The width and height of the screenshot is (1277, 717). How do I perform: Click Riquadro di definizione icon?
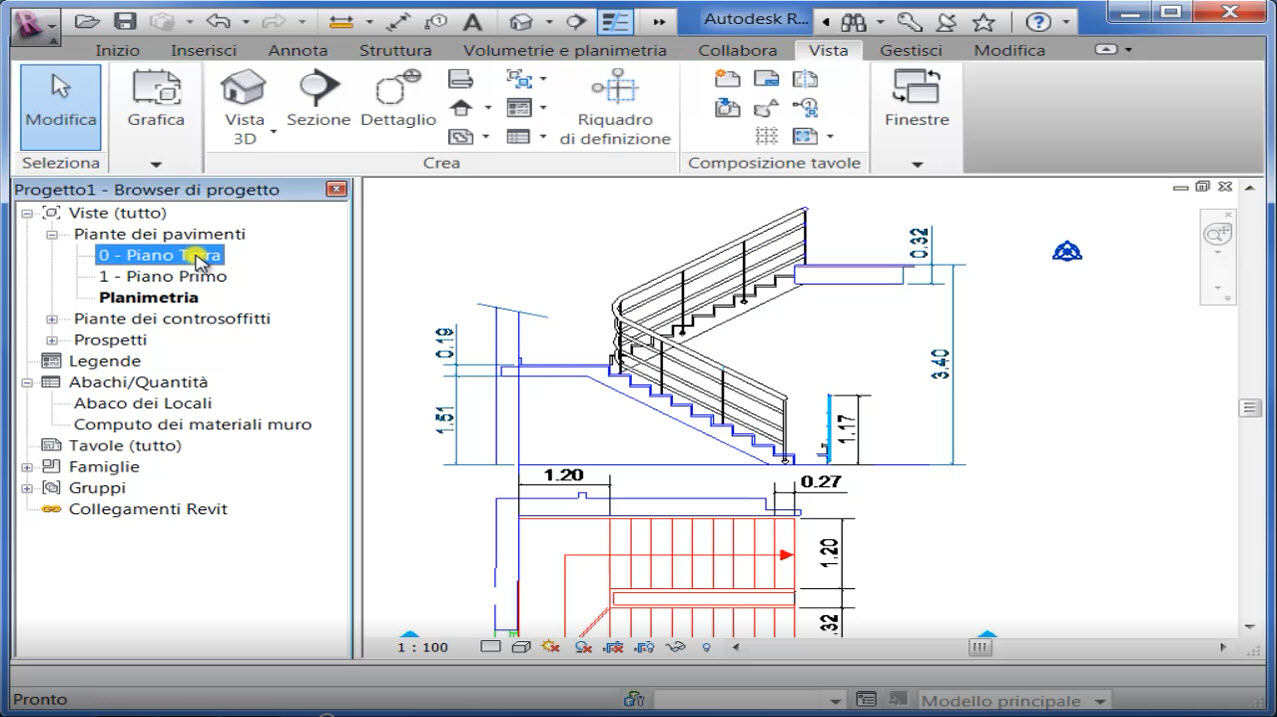[614, 89]
